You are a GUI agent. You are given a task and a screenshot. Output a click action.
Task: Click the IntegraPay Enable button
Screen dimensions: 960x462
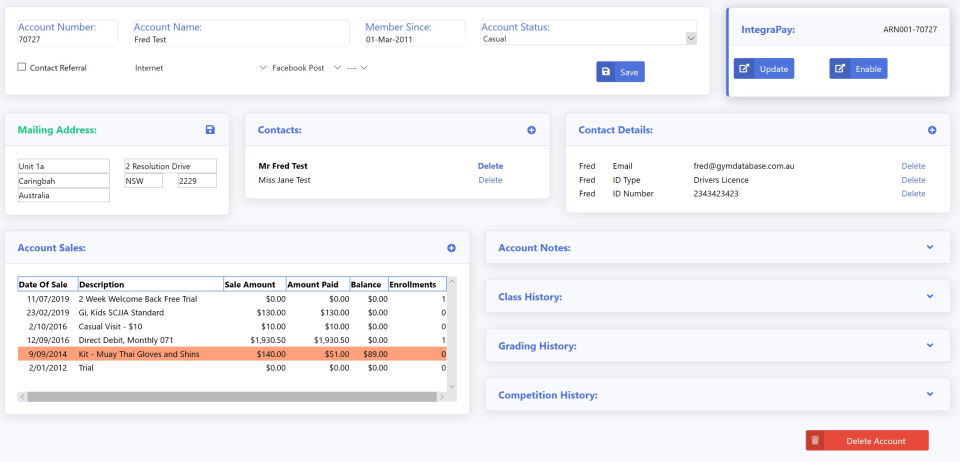click(858, 69)
